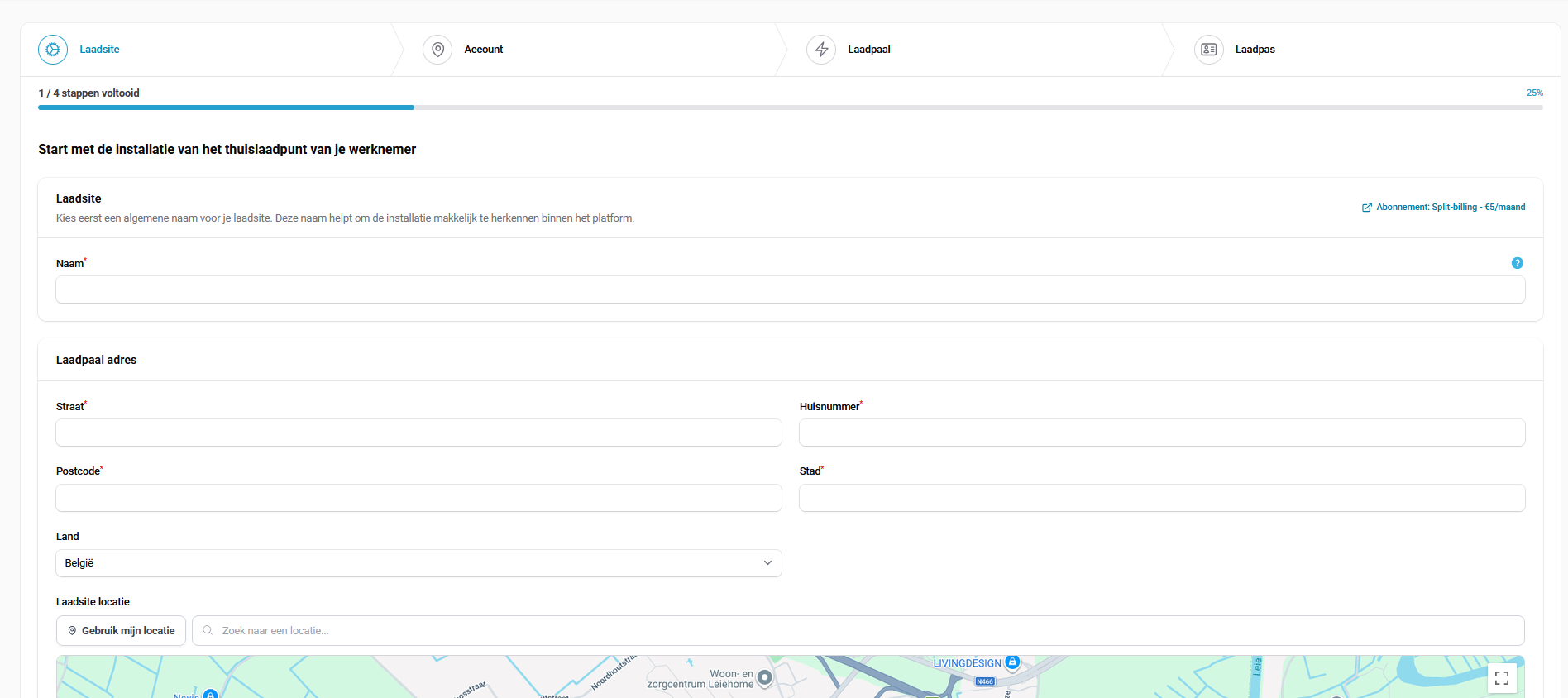Click the N466 road sign on the map
The height and width of the screenshot is (698, 1568).
coord(985,681)
